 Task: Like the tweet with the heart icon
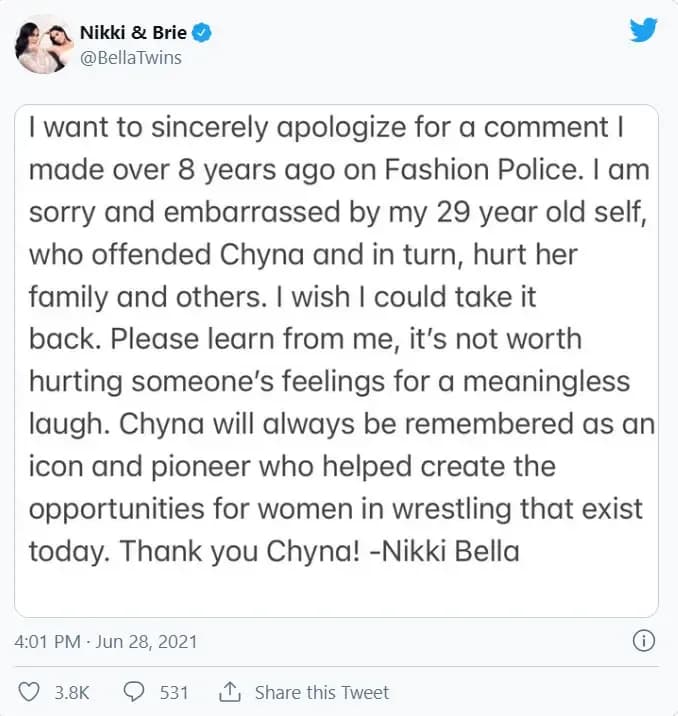pyautogui.click(x=31, y=692)
